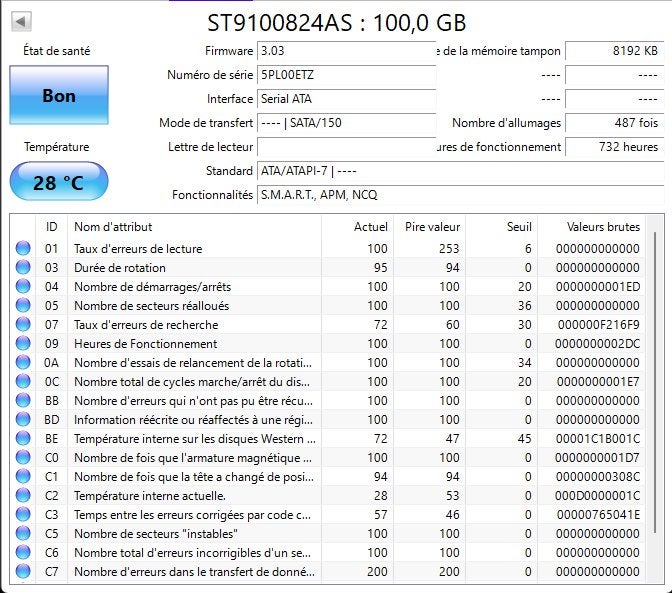Select the Nombre de secteurs réalloués row

328,305
